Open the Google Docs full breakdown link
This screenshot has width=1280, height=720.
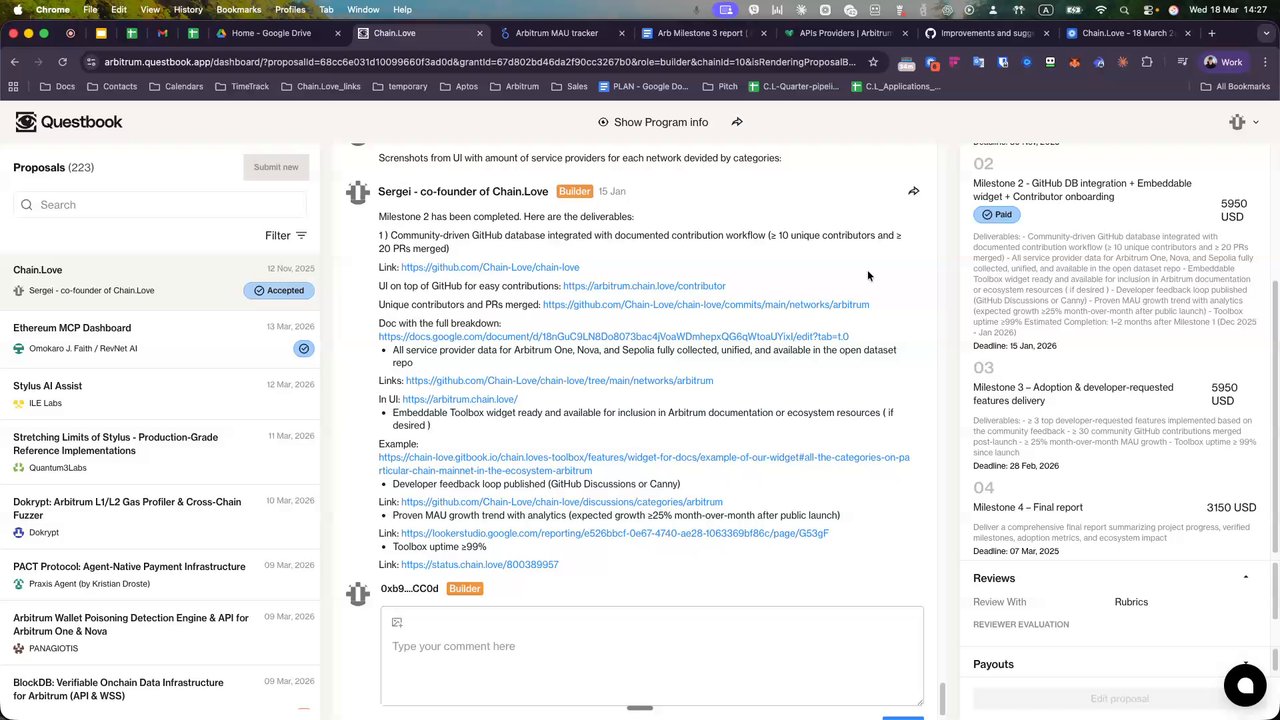(613, 337)
